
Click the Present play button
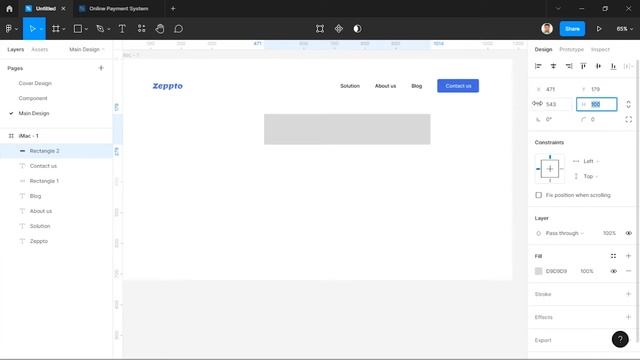point(599,29)
